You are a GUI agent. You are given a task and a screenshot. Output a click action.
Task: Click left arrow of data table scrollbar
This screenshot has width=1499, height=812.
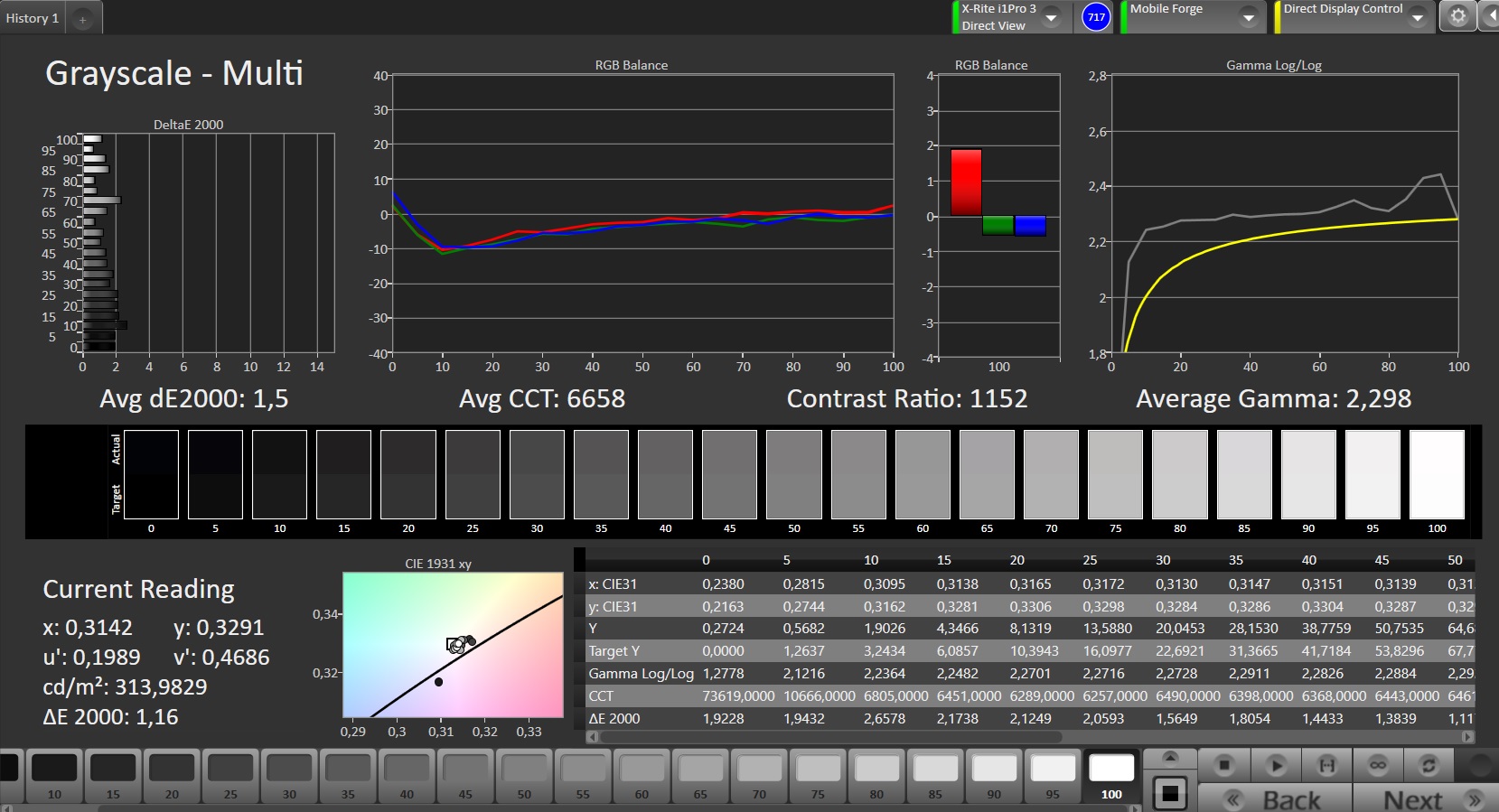pos(593,737)
